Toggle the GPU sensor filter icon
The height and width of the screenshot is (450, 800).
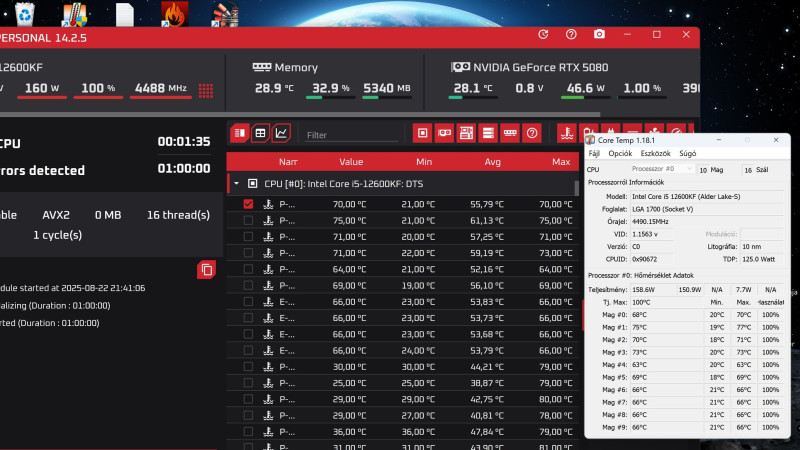(444, 133)
